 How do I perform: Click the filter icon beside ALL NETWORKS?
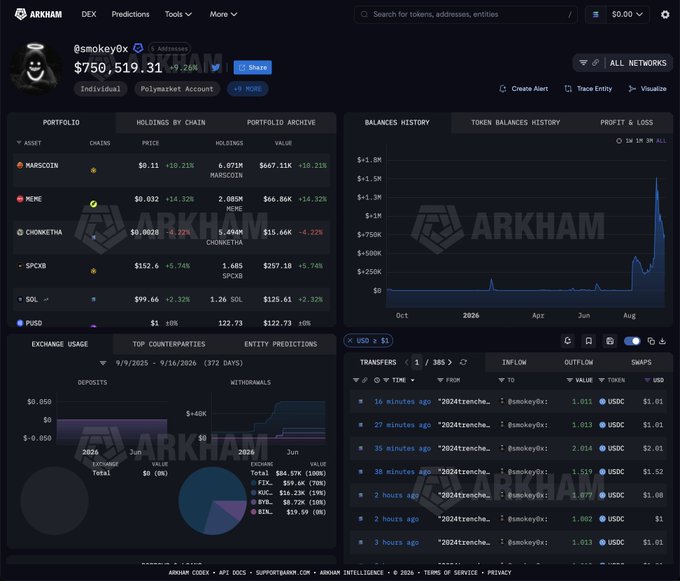[583, 63]
